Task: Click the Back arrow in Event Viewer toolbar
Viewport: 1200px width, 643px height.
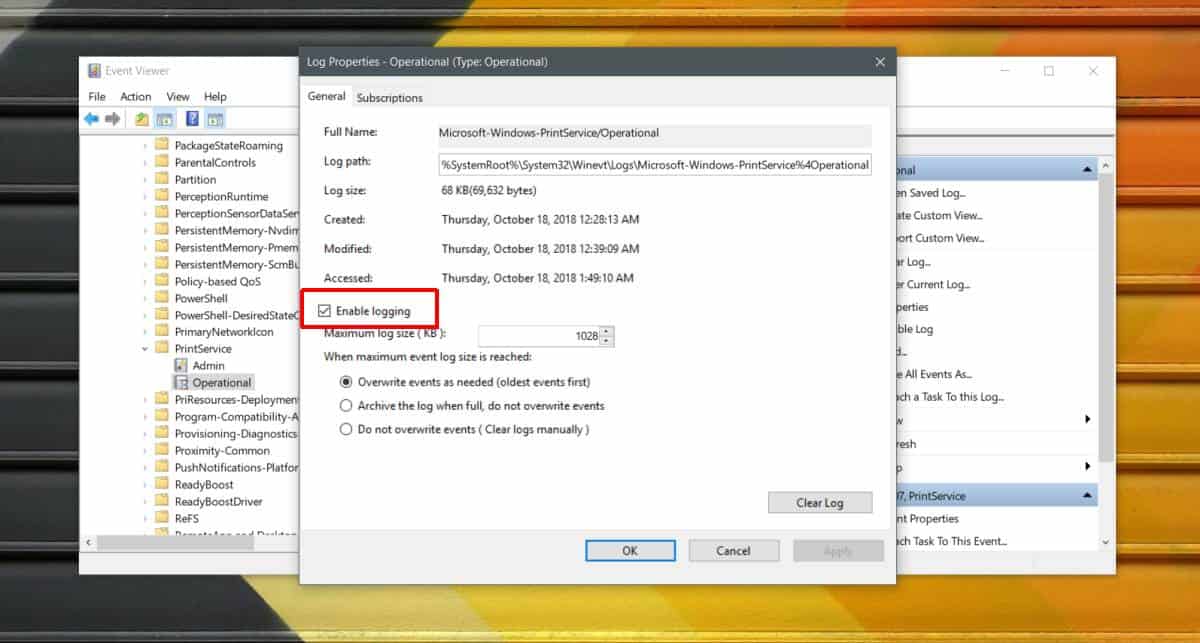Action: [92, 119]
